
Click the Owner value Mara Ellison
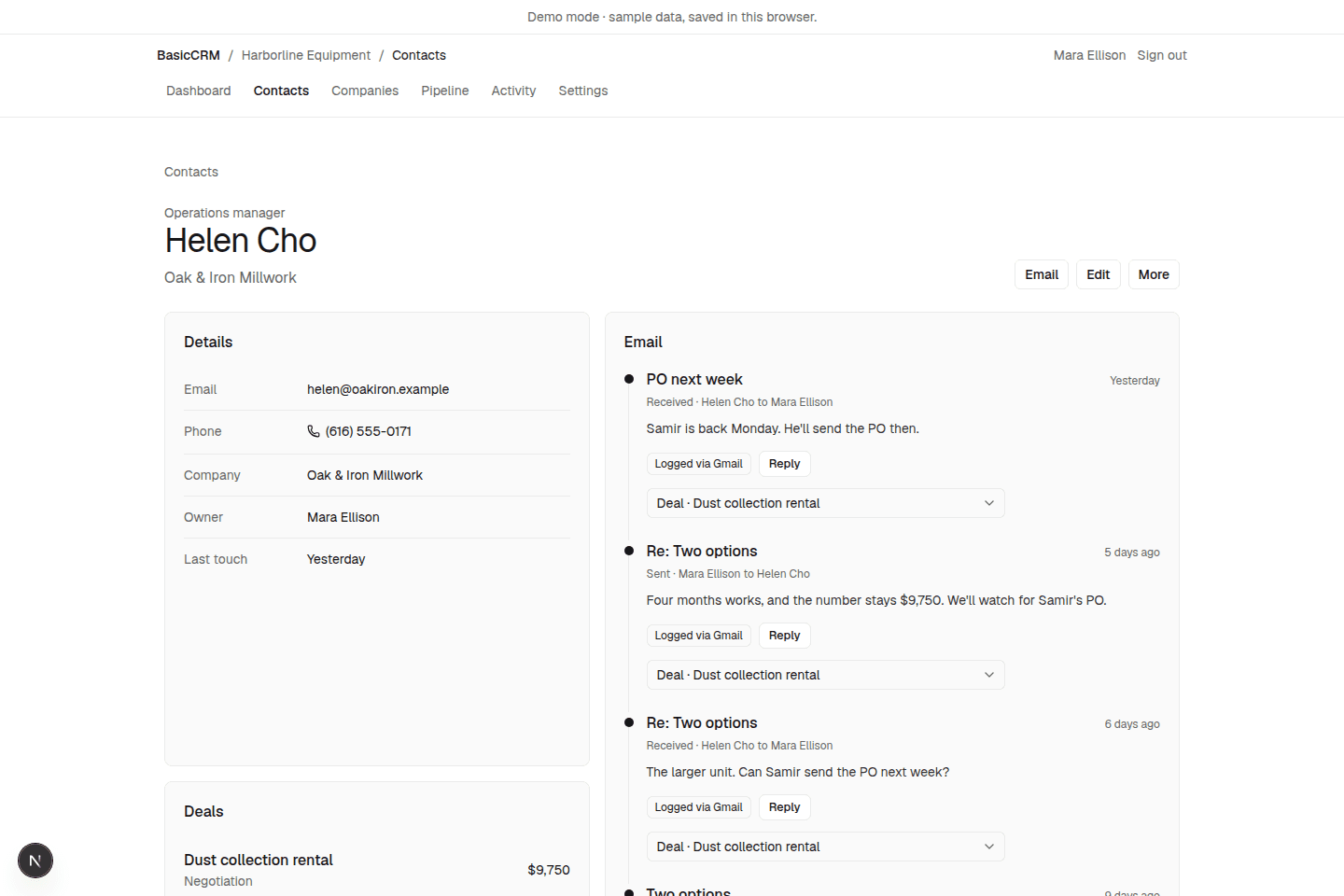coord(343,517)
